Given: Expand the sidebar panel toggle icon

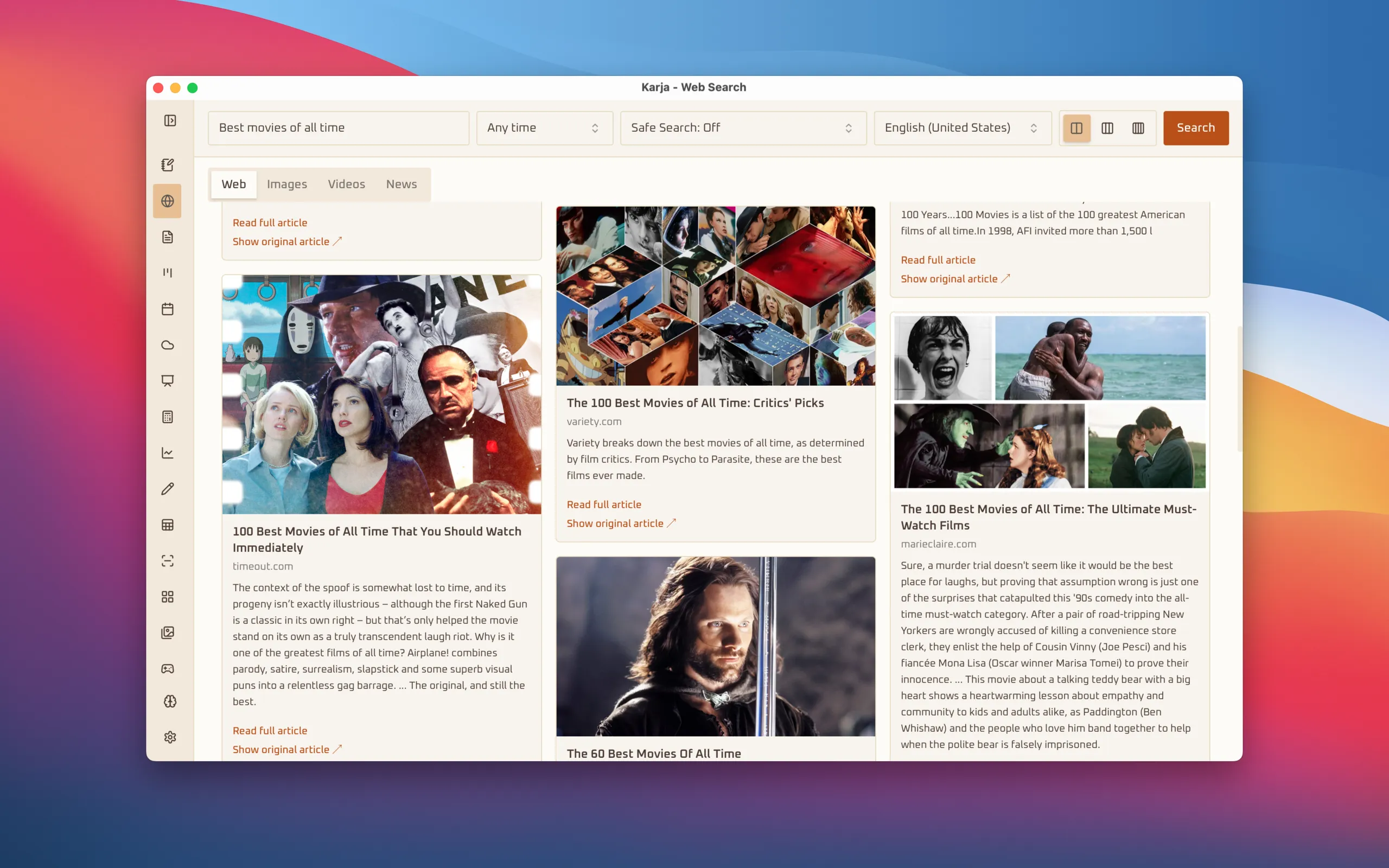Looking at the screenshot, I should pyautogui.click(x=170, y=120).
